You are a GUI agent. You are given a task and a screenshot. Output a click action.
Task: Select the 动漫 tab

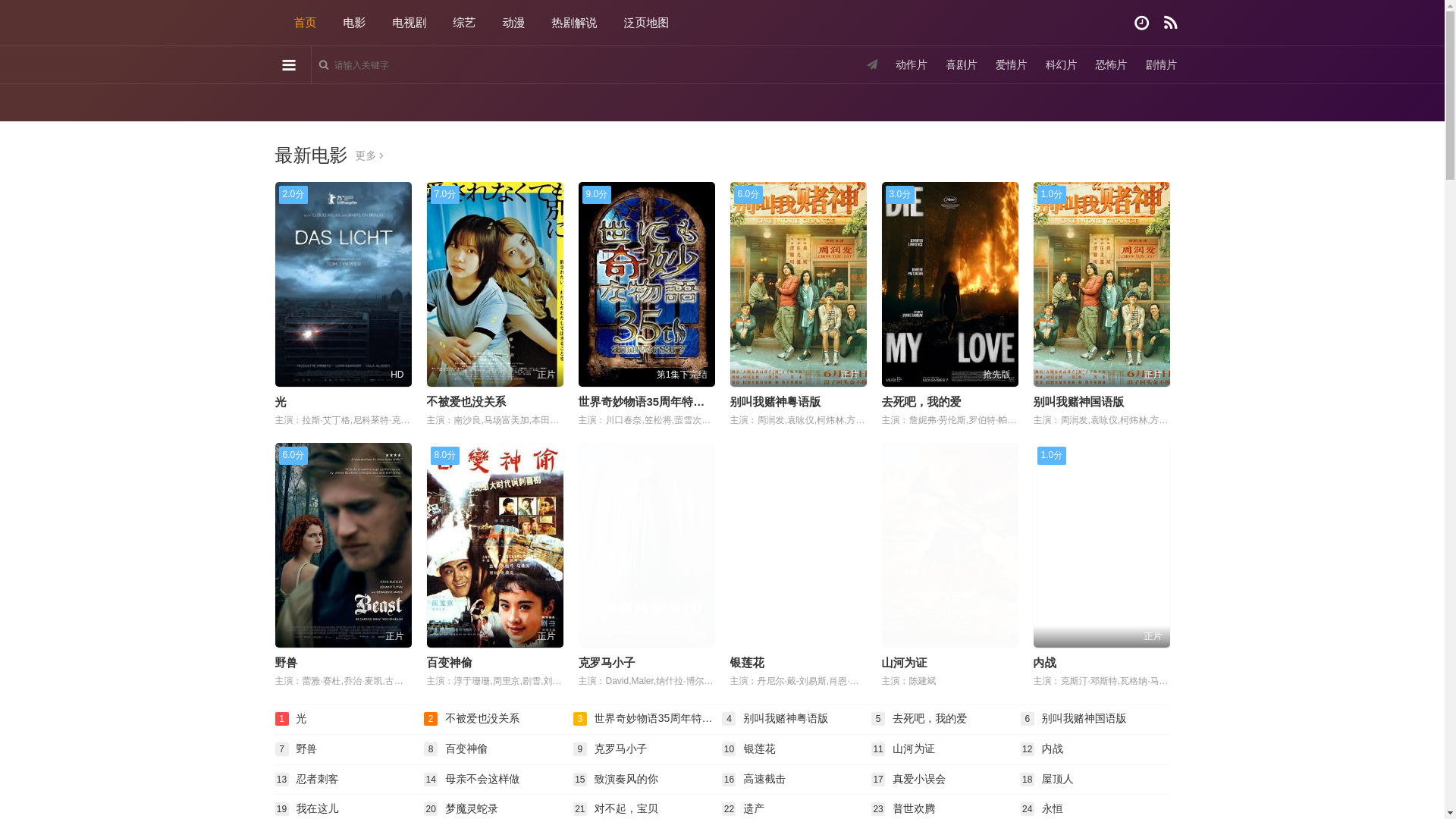(513, 23)
